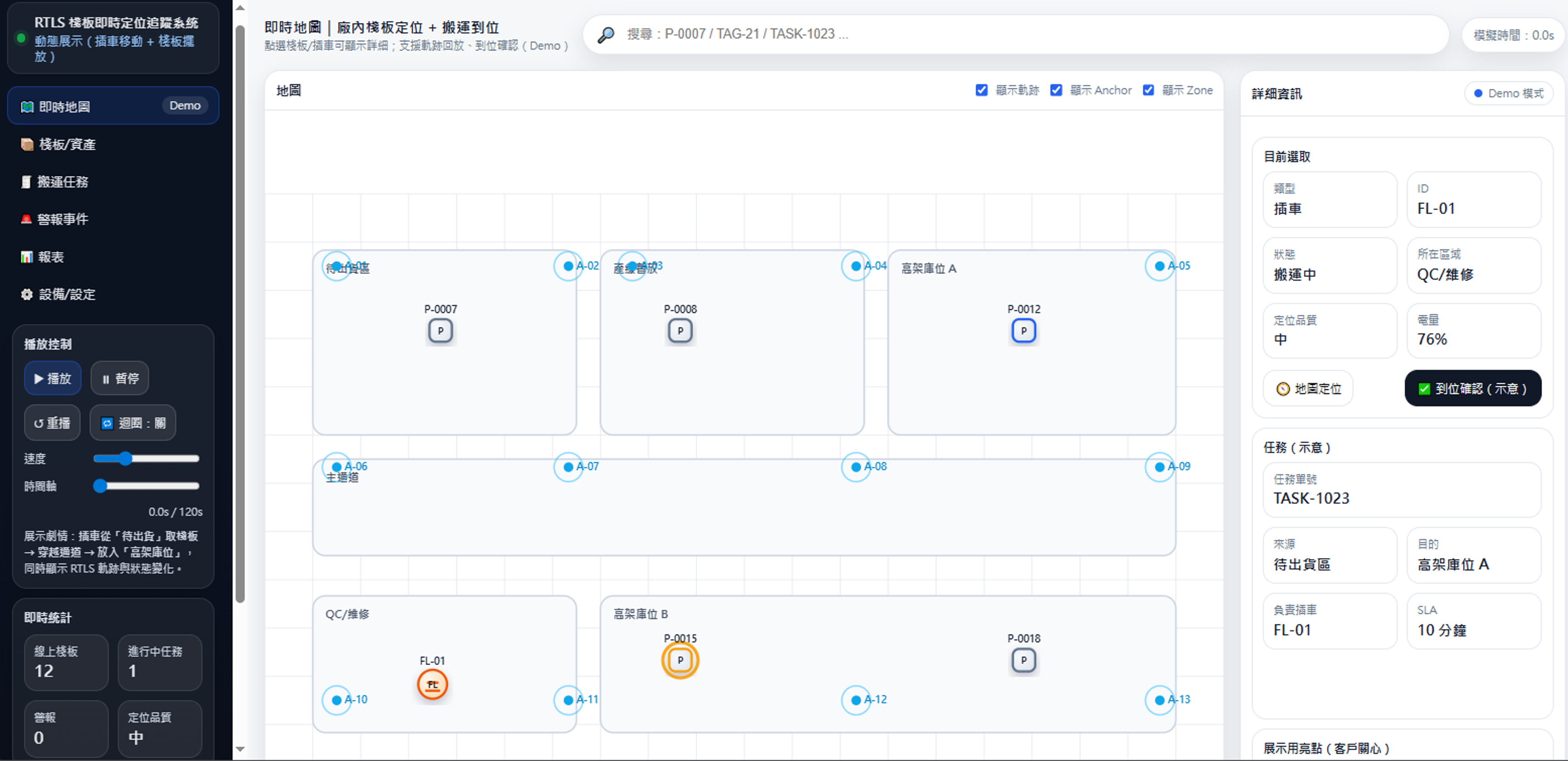Click anchor A-12 marker on map
This screenshot has height=761, width=1568.
(x=855, y=700)
